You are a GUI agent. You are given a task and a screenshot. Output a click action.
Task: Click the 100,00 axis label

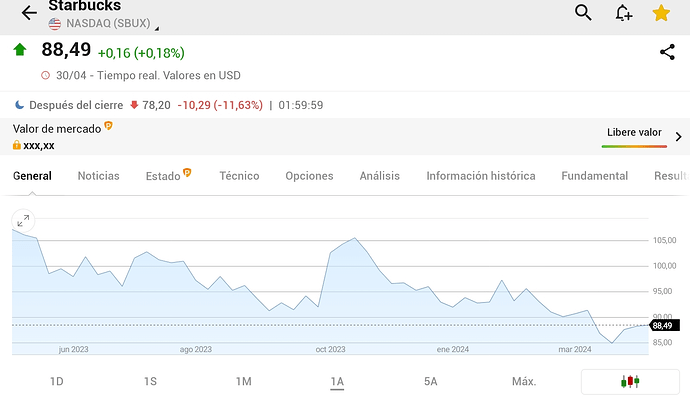[x=664, y=266]
